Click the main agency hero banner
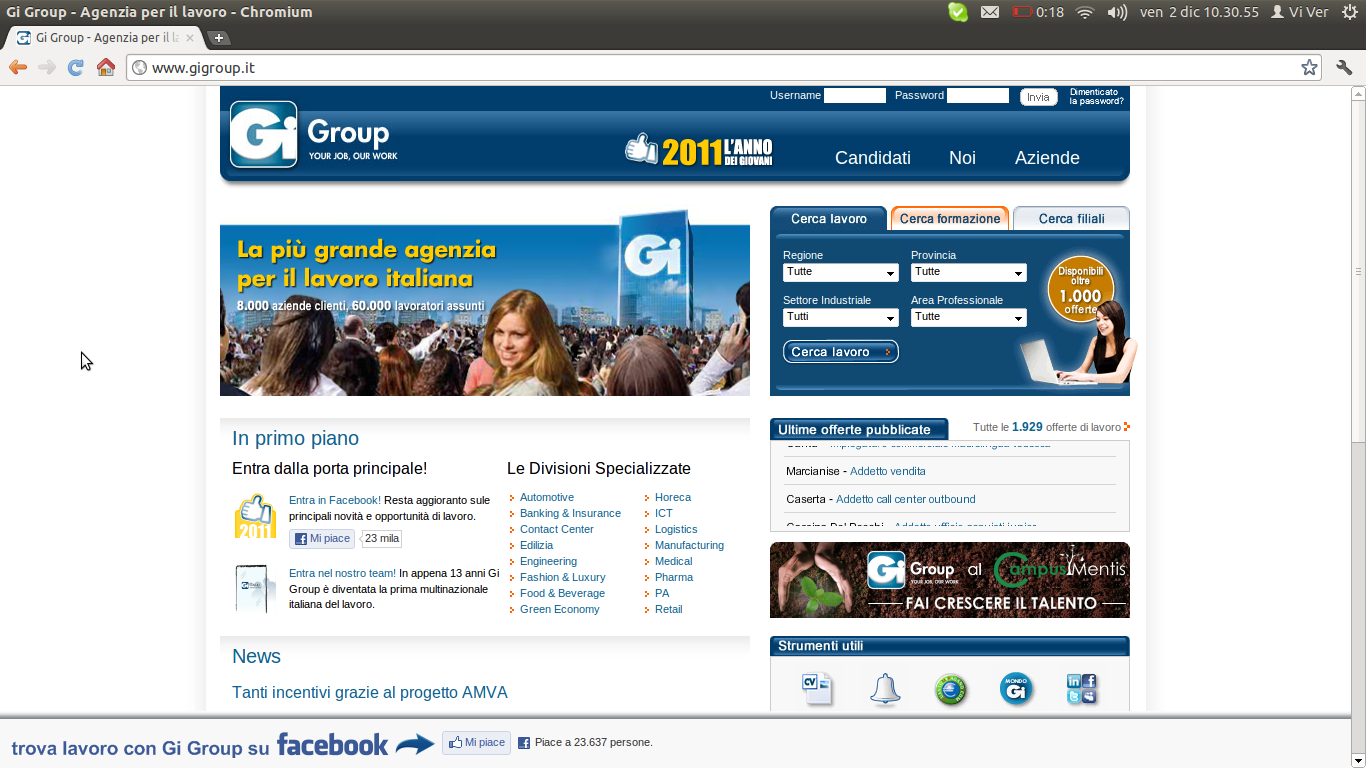The image size is (1366, 768). click(484, 303)
